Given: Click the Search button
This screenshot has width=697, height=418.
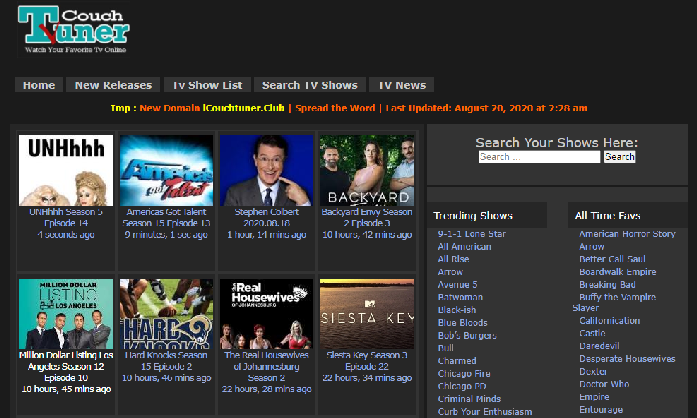Looking at the screenshot, I should click(620, 157).
